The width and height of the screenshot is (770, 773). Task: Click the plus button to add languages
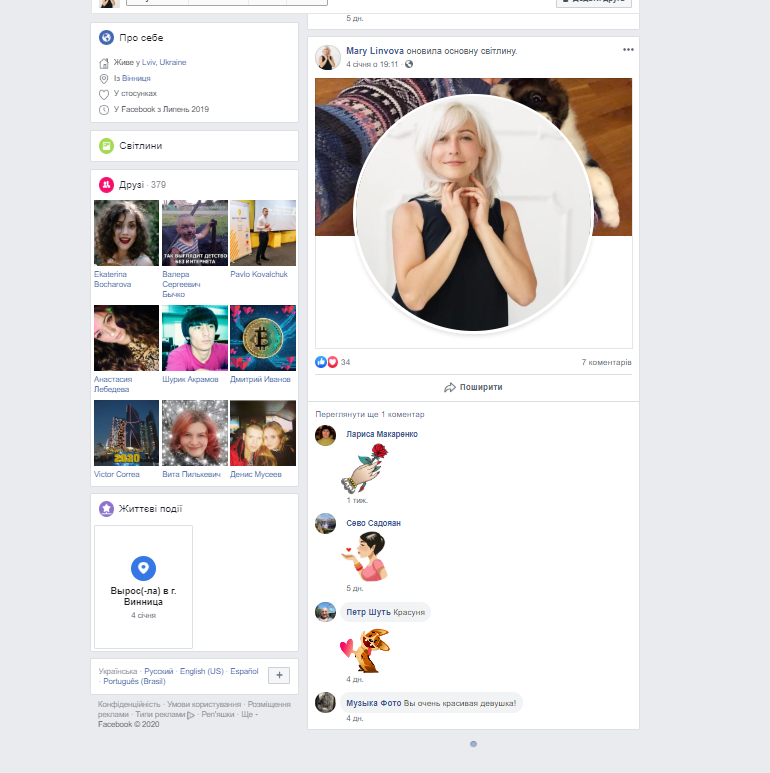[279, 675]
